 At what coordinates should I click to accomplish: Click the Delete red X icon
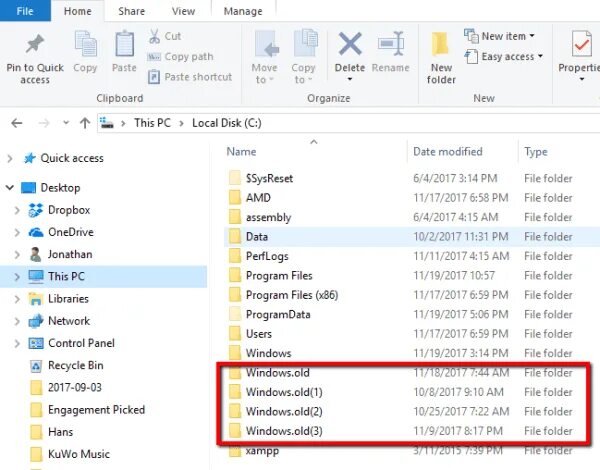coord(350,44)
